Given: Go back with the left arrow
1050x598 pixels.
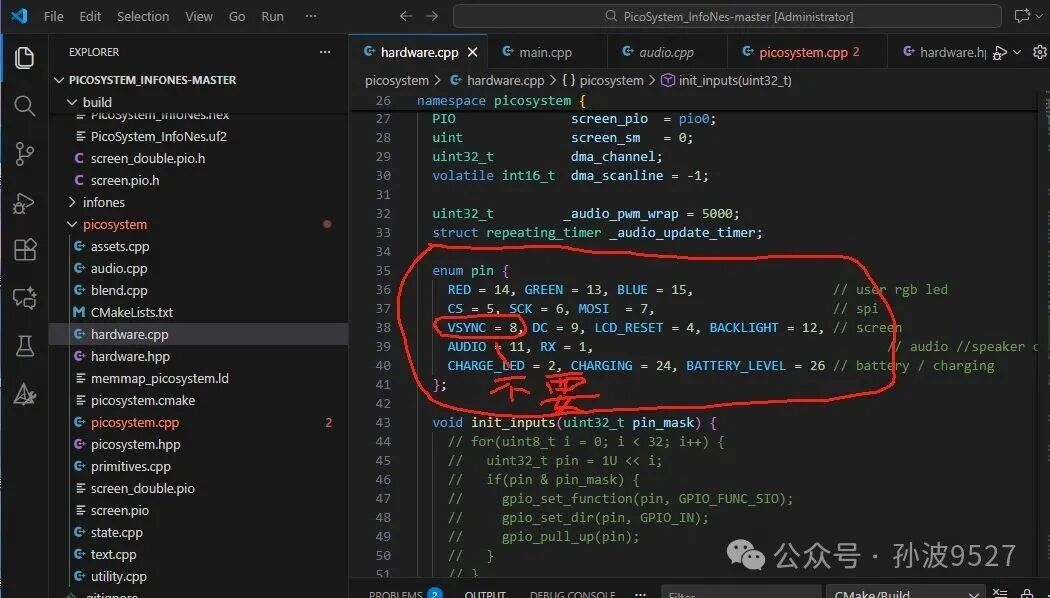Looking at the screenshot, I should (405, 16).
